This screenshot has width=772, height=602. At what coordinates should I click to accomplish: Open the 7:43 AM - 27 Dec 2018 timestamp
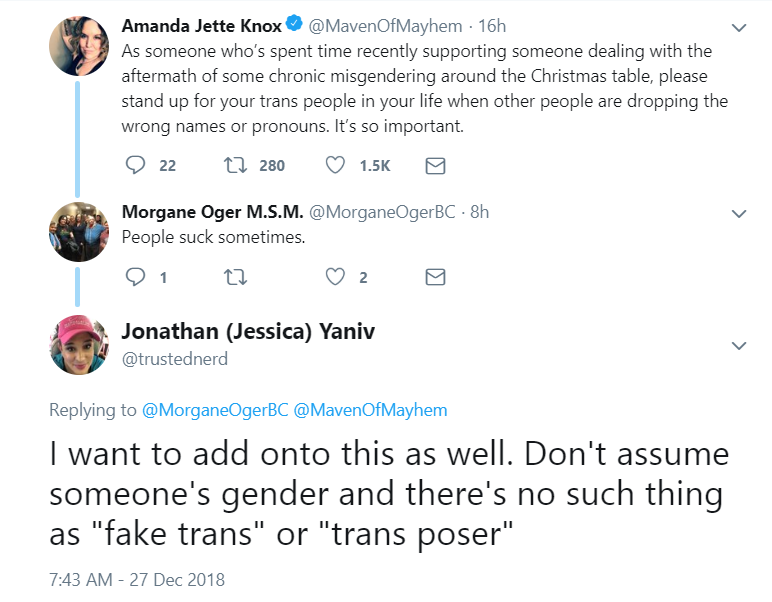[x=137, y=579]
